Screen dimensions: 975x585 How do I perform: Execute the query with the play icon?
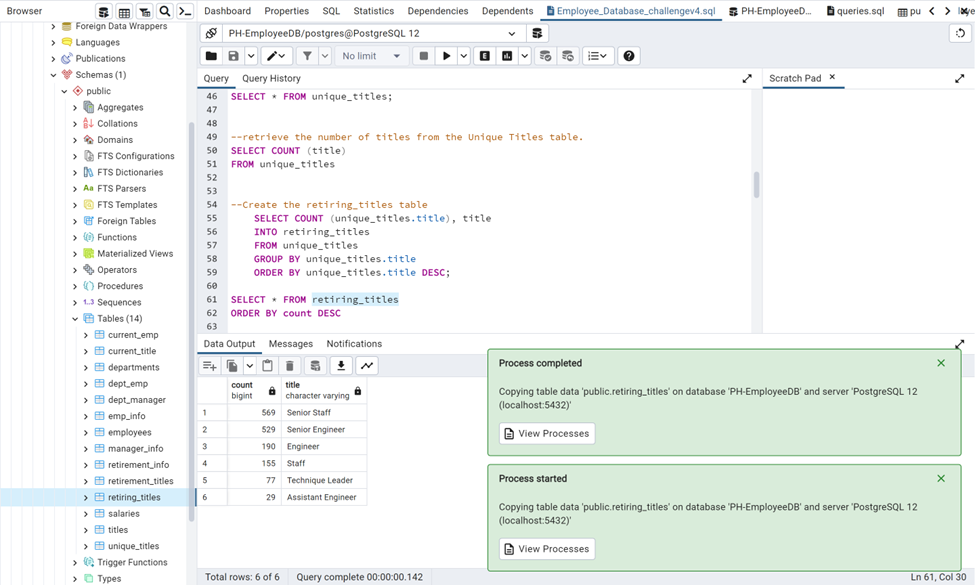(448, 56)
